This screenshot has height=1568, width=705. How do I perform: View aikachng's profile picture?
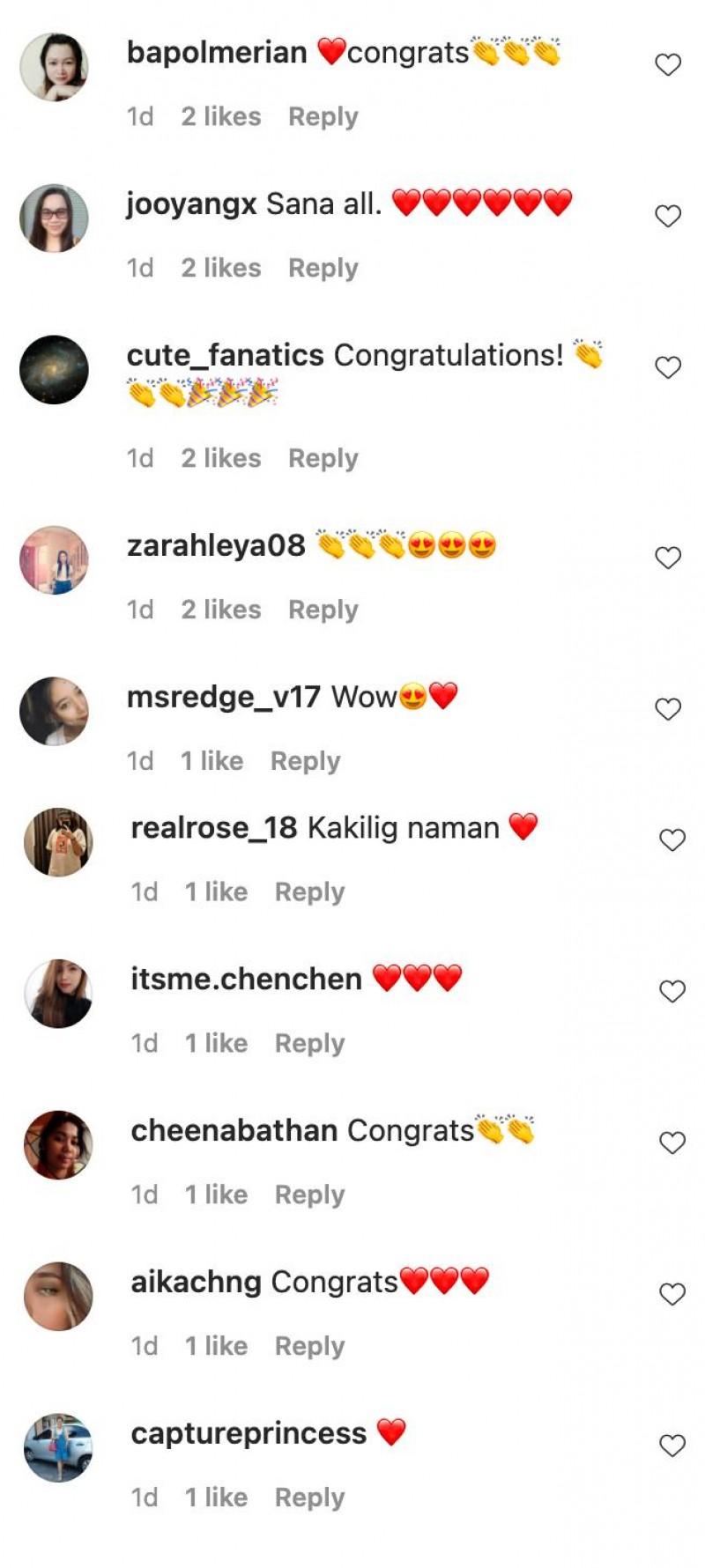click(x=58, y=1297)
